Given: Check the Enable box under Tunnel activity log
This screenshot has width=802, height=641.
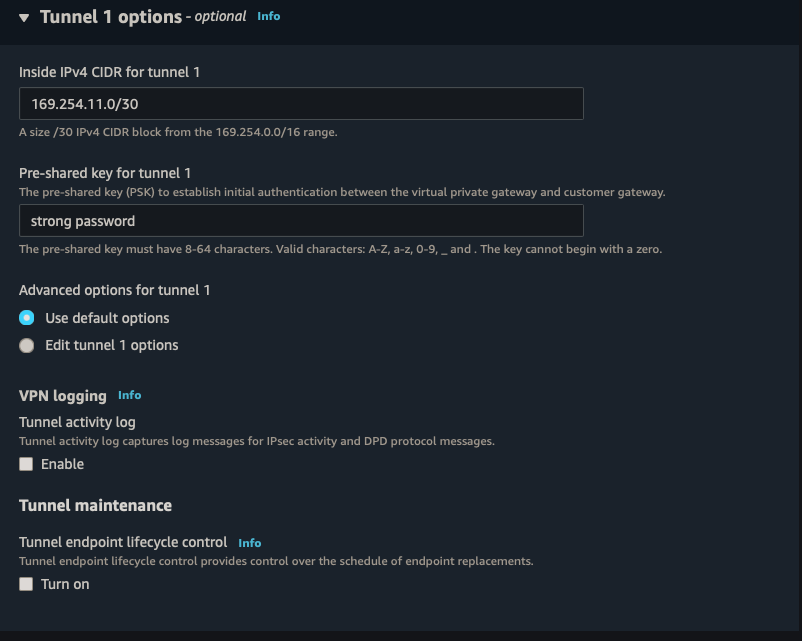Looking at the screenshot, I should pos(25,463).
